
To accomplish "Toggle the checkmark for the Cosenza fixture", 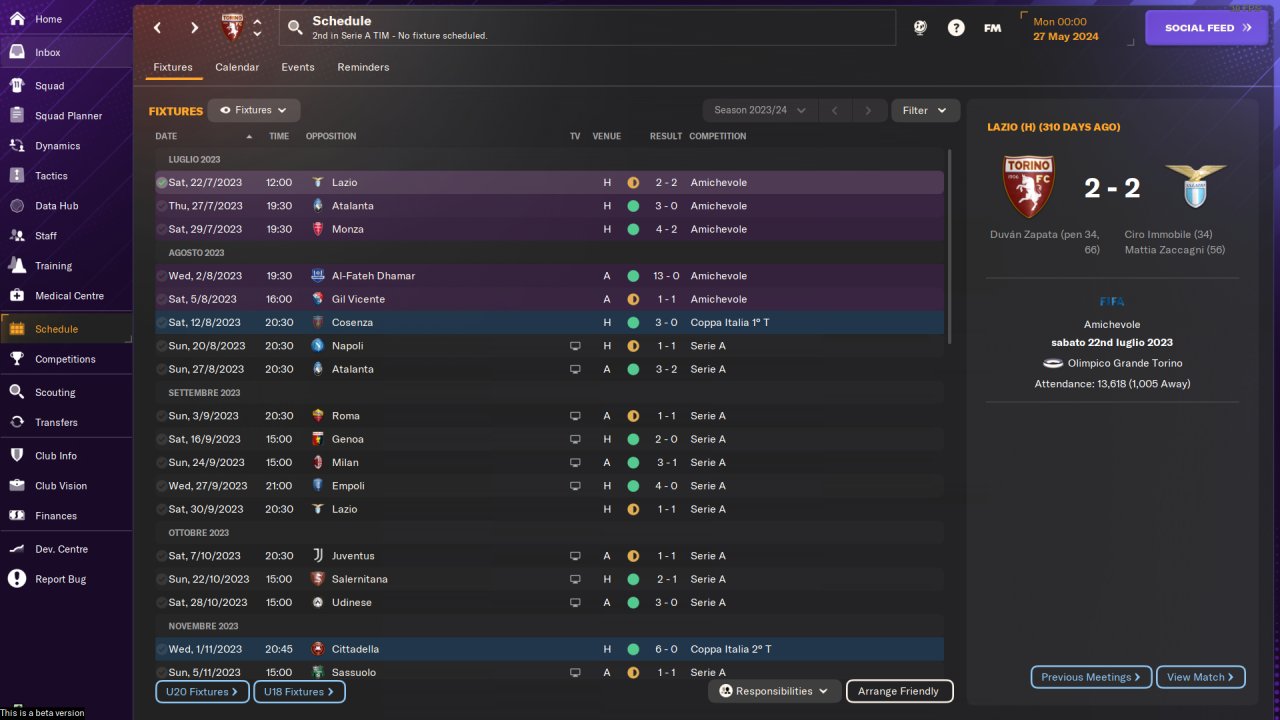I will (x=162, y=323).
